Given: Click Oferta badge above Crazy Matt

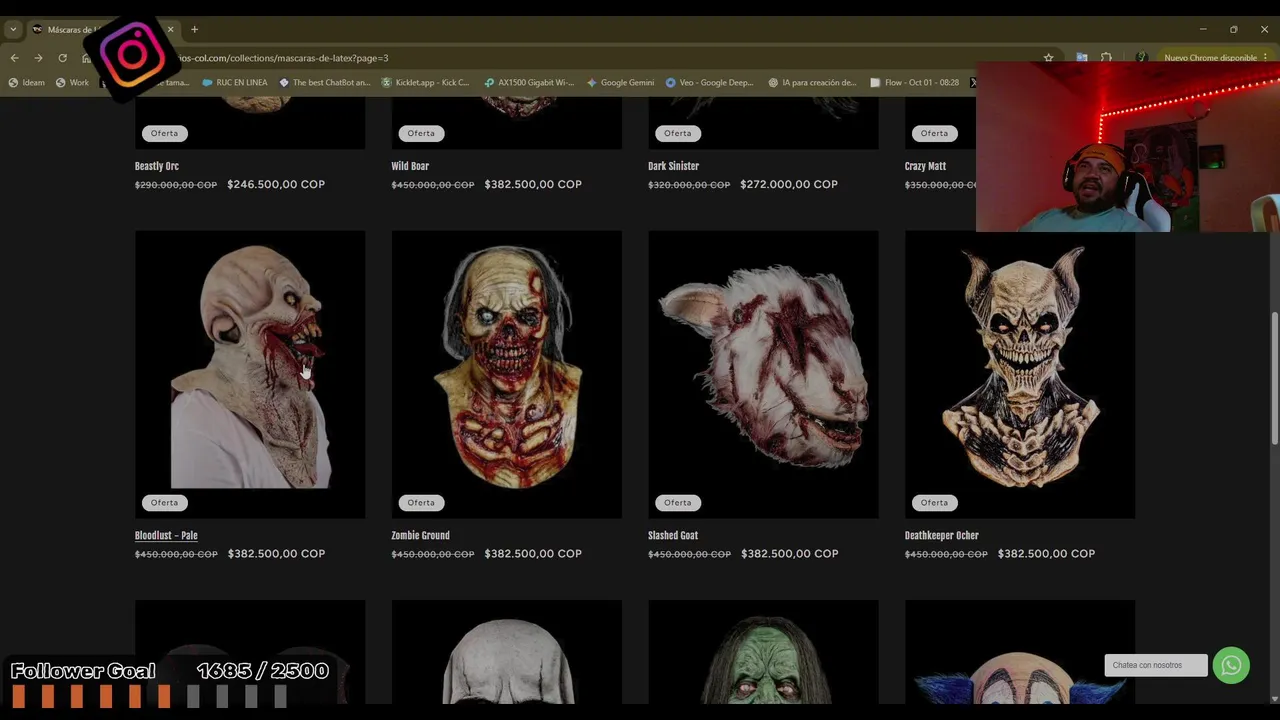Looking at the screenshot, I should (934, 133).
